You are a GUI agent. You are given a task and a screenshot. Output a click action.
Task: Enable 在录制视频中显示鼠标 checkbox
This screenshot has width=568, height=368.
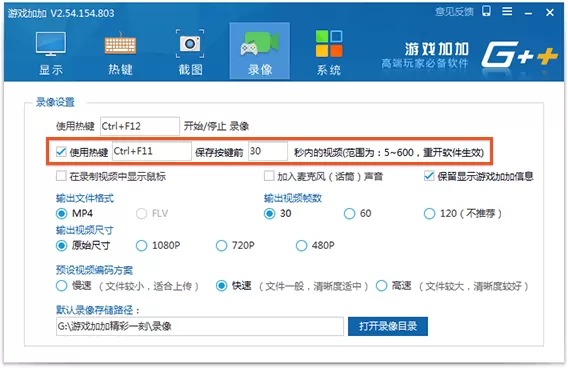tap(61, 176)
